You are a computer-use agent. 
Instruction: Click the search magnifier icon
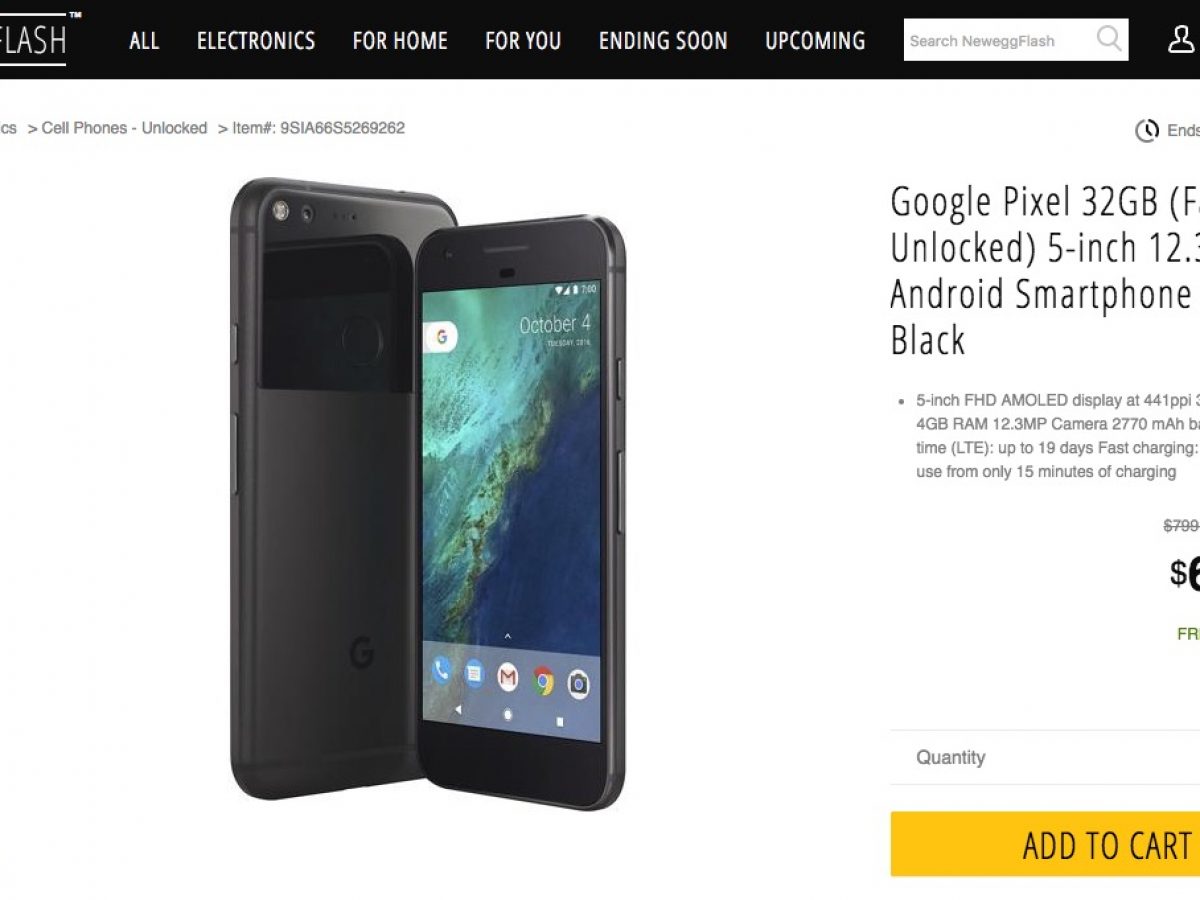coord(1108,39)
